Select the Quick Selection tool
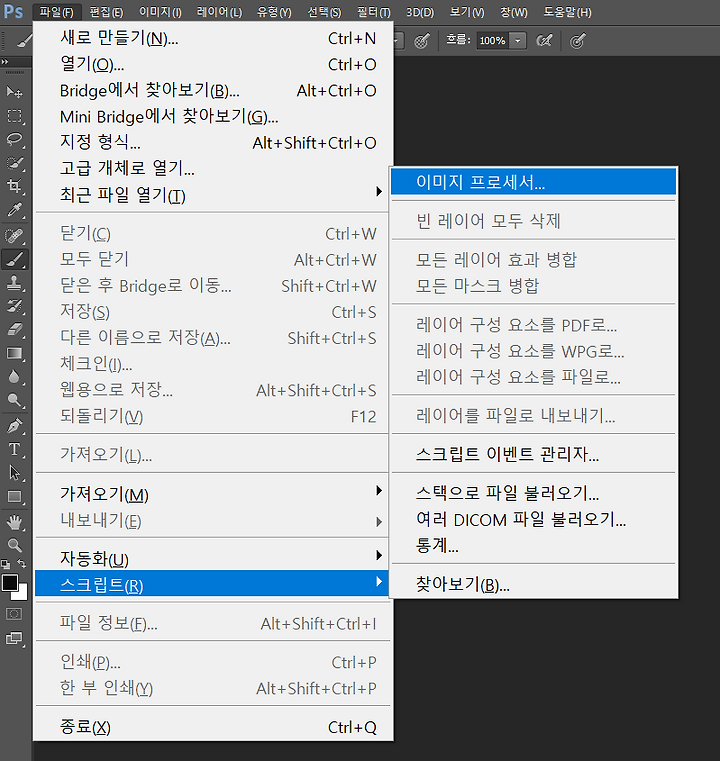The width and height of the screenshot is (720, 761). click(x=15, y=163)
